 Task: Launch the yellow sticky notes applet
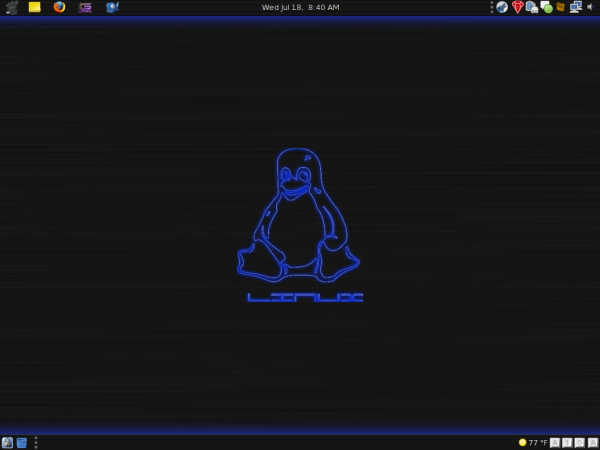pyautogui.click(x=35, y=7)
